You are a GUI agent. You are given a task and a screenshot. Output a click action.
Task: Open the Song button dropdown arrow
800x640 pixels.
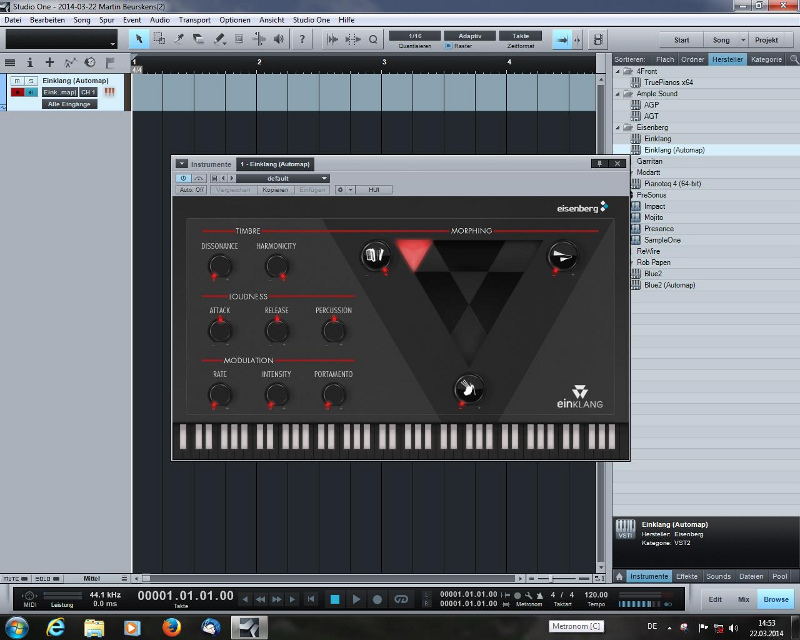(743, 40)
